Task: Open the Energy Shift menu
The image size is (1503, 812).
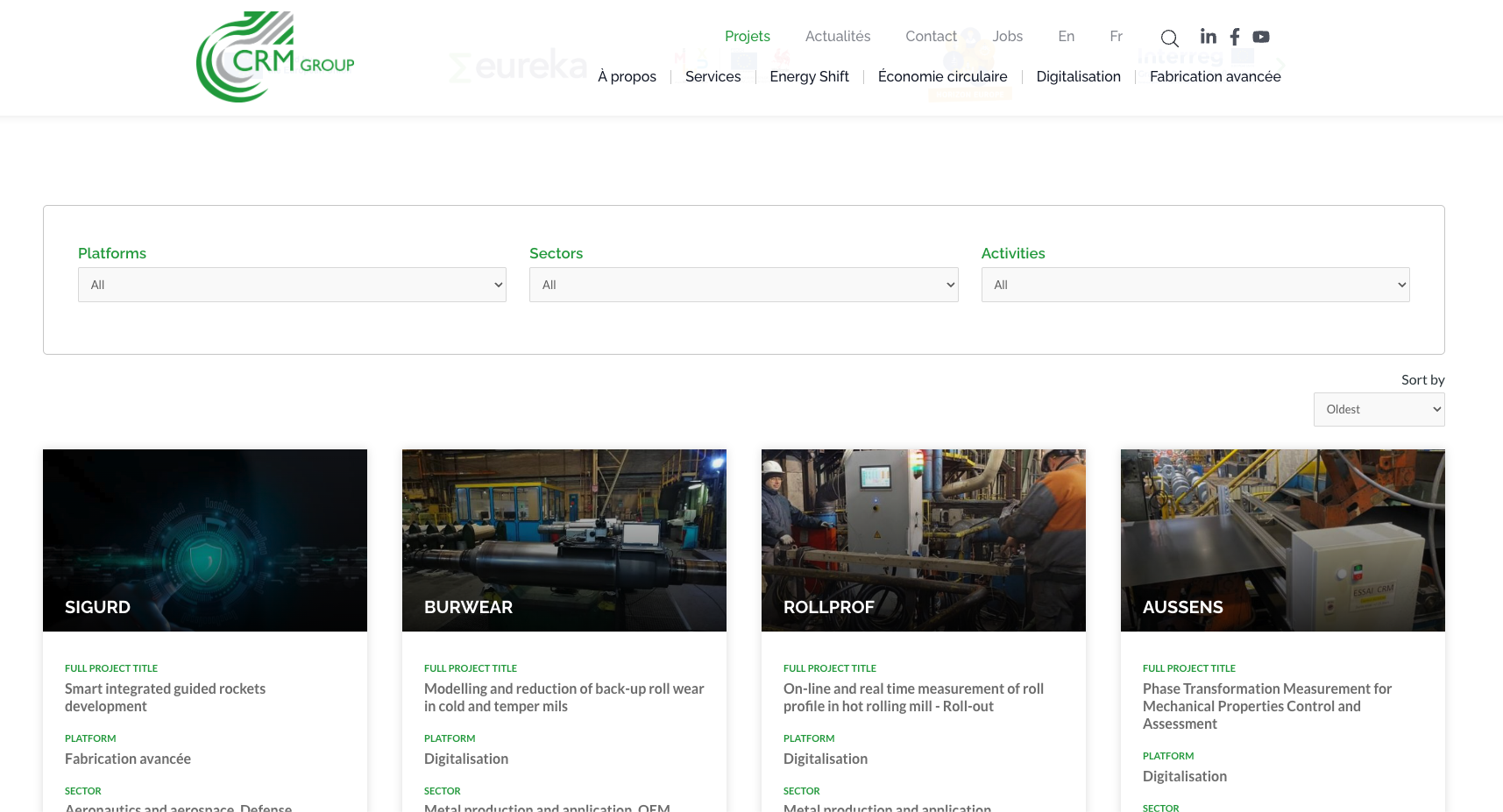Action: (809, 76)
